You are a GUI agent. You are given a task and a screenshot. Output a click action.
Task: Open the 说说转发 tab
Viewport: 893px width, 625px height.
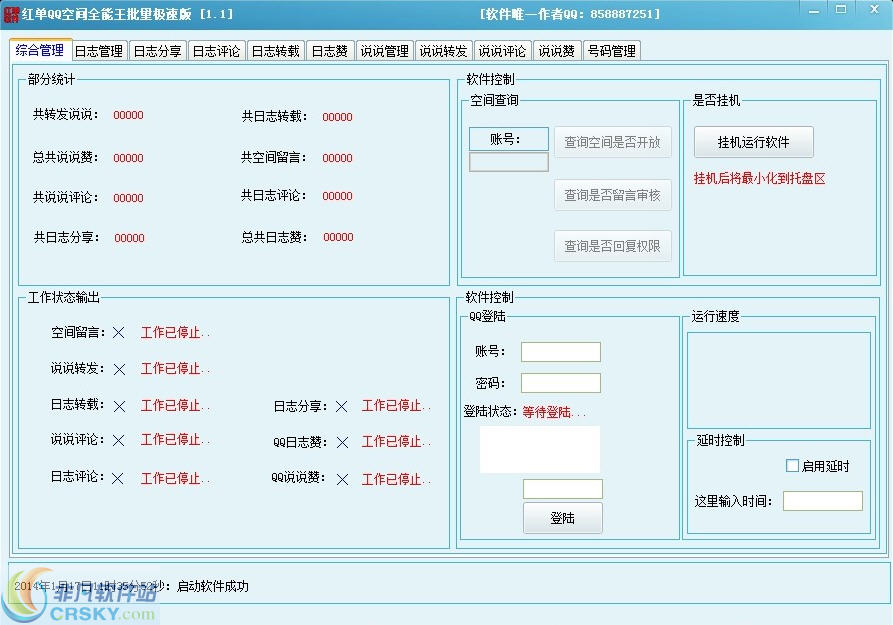[x=444, y=51]
